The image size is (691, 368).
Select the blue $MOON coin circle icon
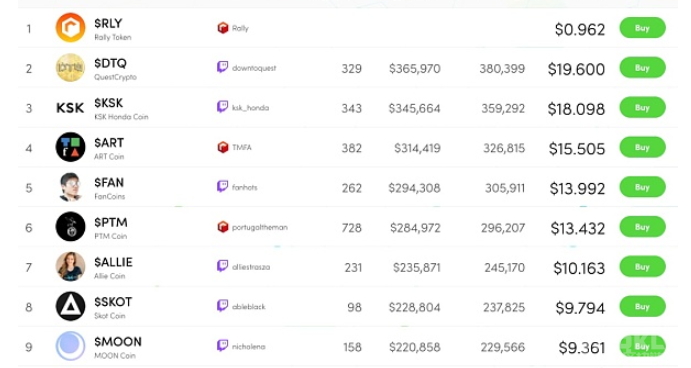tap(70, 346)
